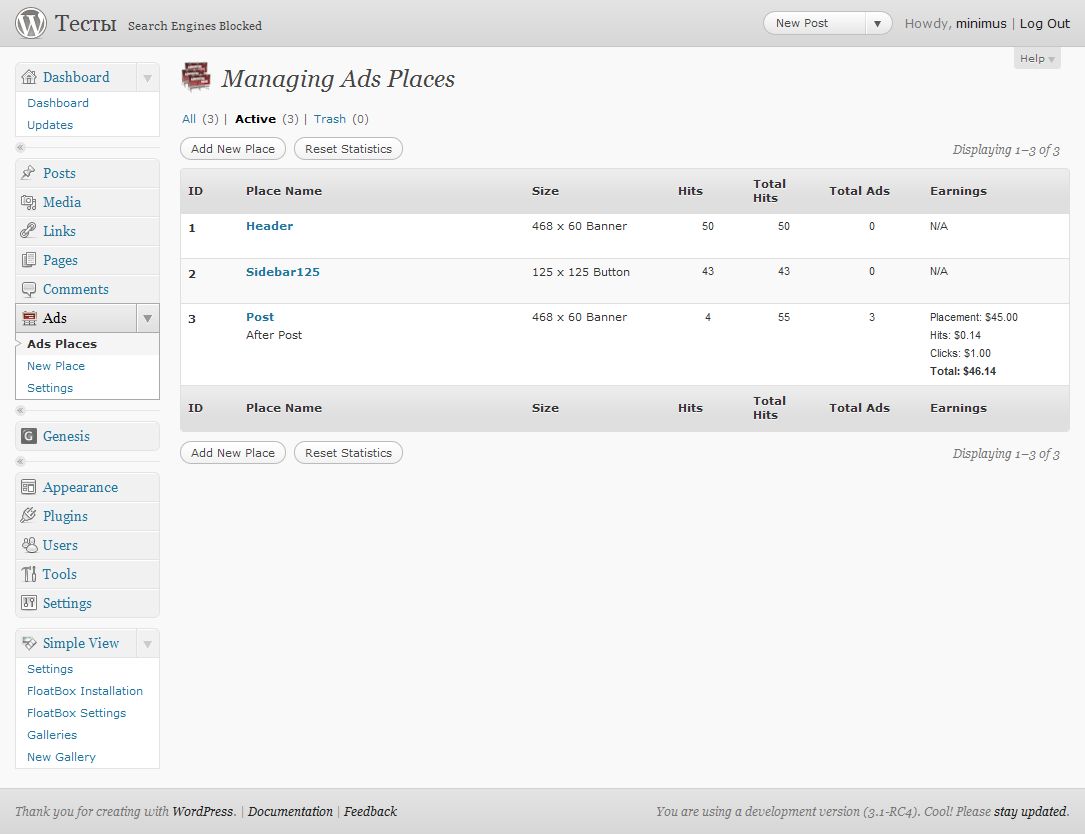The height and width of the screenshot is (834, 1085).
Task: Collapse the Ads menu section arrow
Action: click(147, 318)
